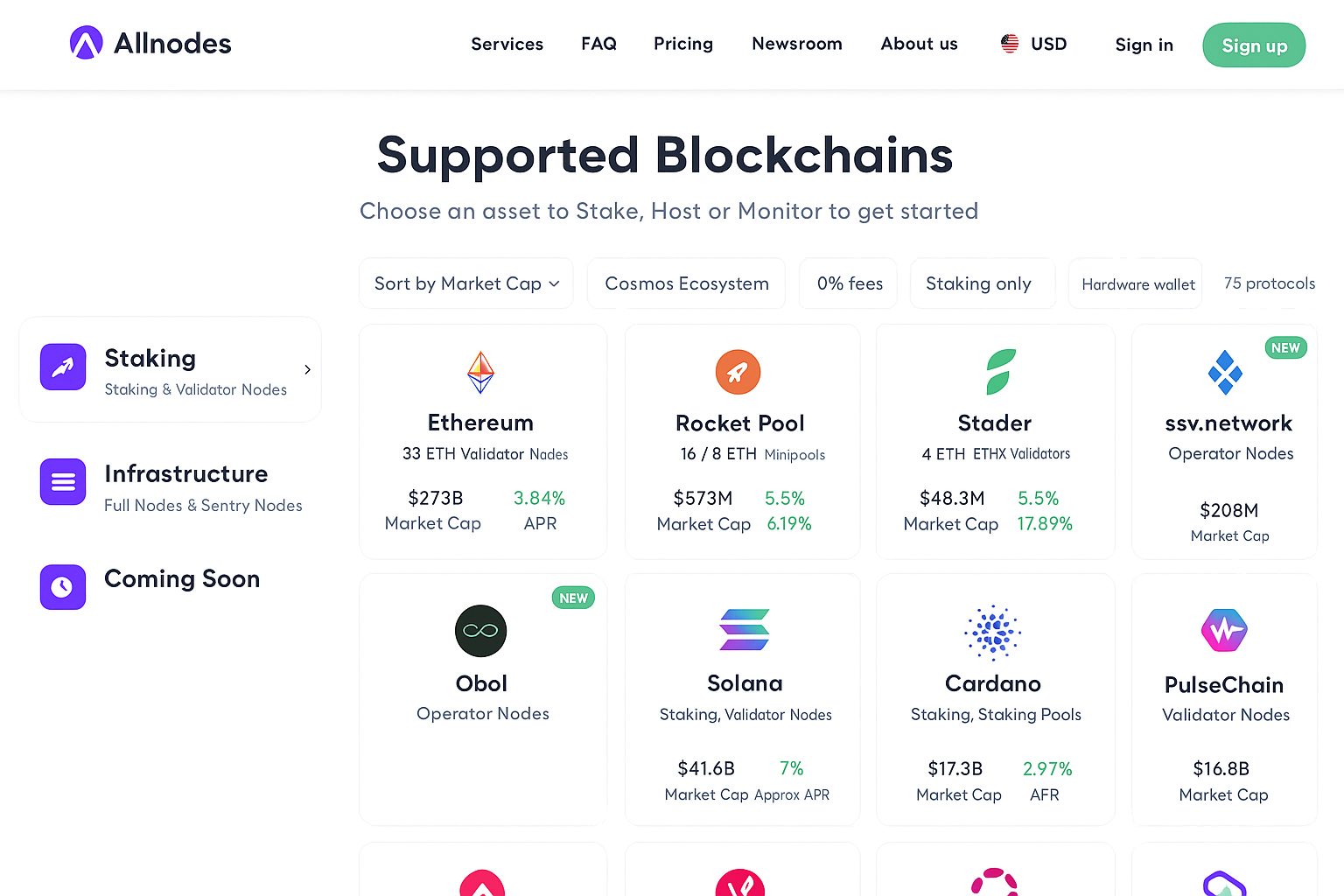Open the USD currency selector

(x=1034, y=44)
